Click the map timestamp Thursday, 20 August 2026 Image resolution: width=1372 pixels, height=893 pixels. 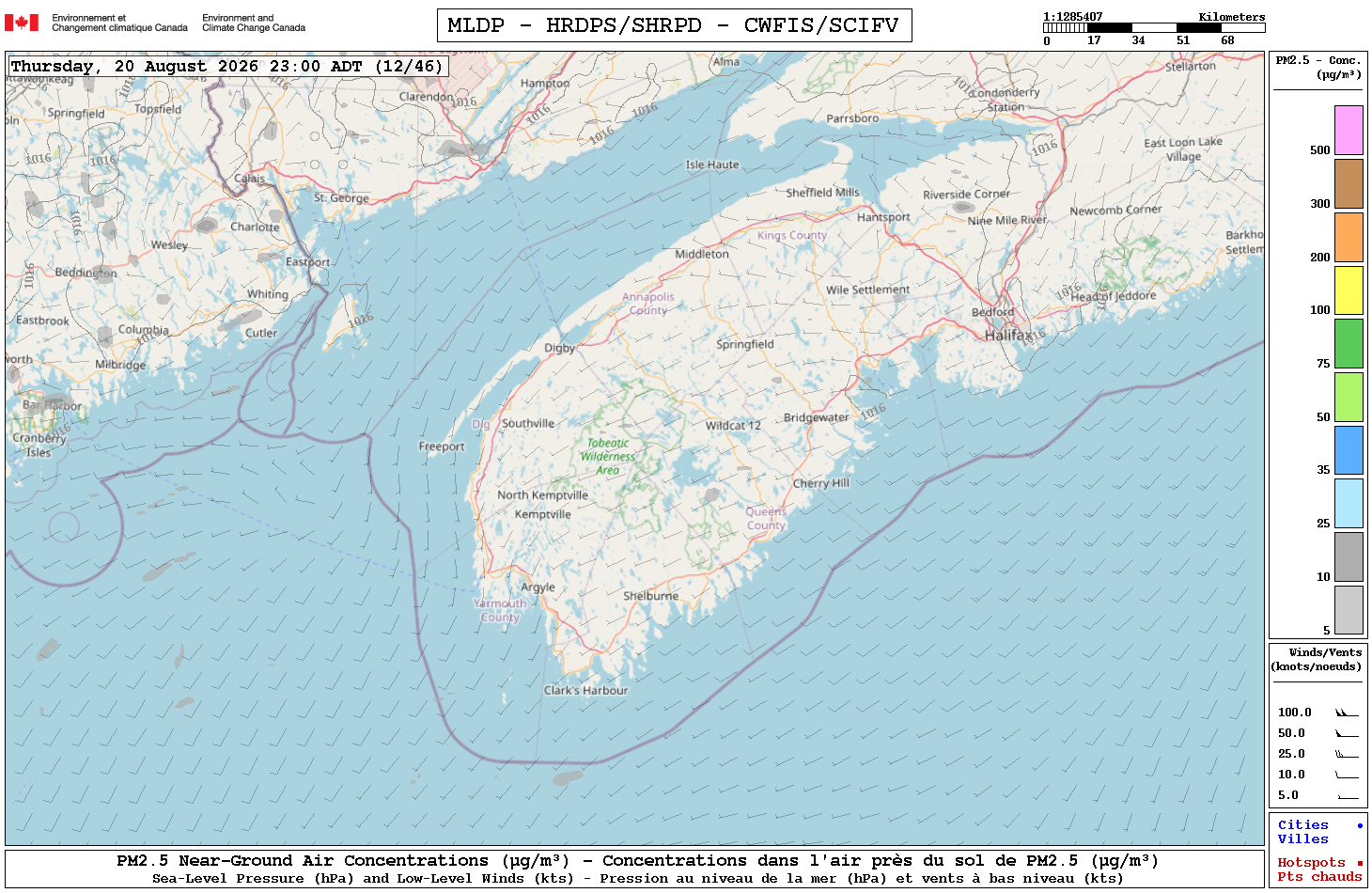(x=226, y=66)
